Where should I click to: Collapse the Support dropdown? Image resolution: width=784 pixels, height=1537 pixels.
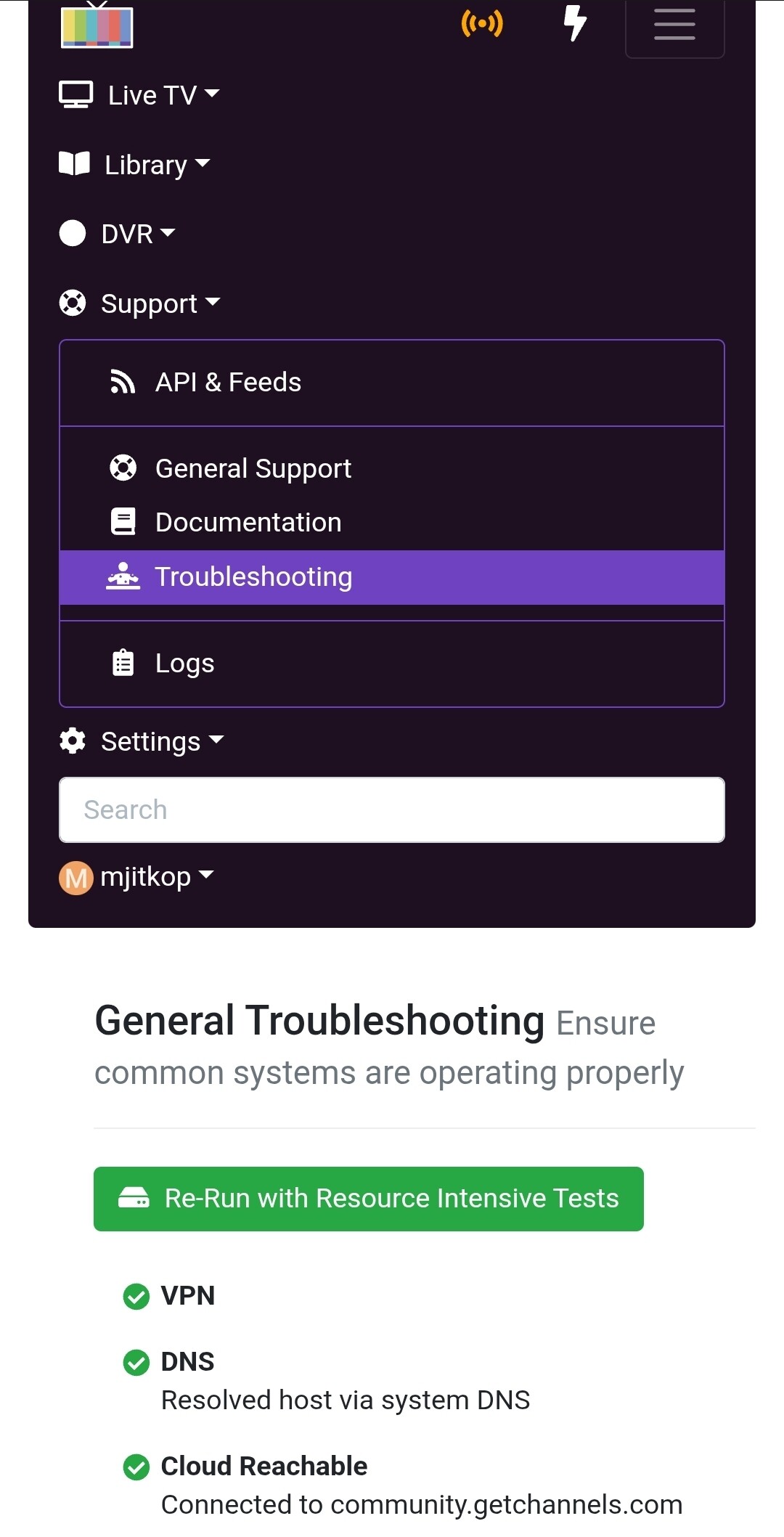point(139,303)
